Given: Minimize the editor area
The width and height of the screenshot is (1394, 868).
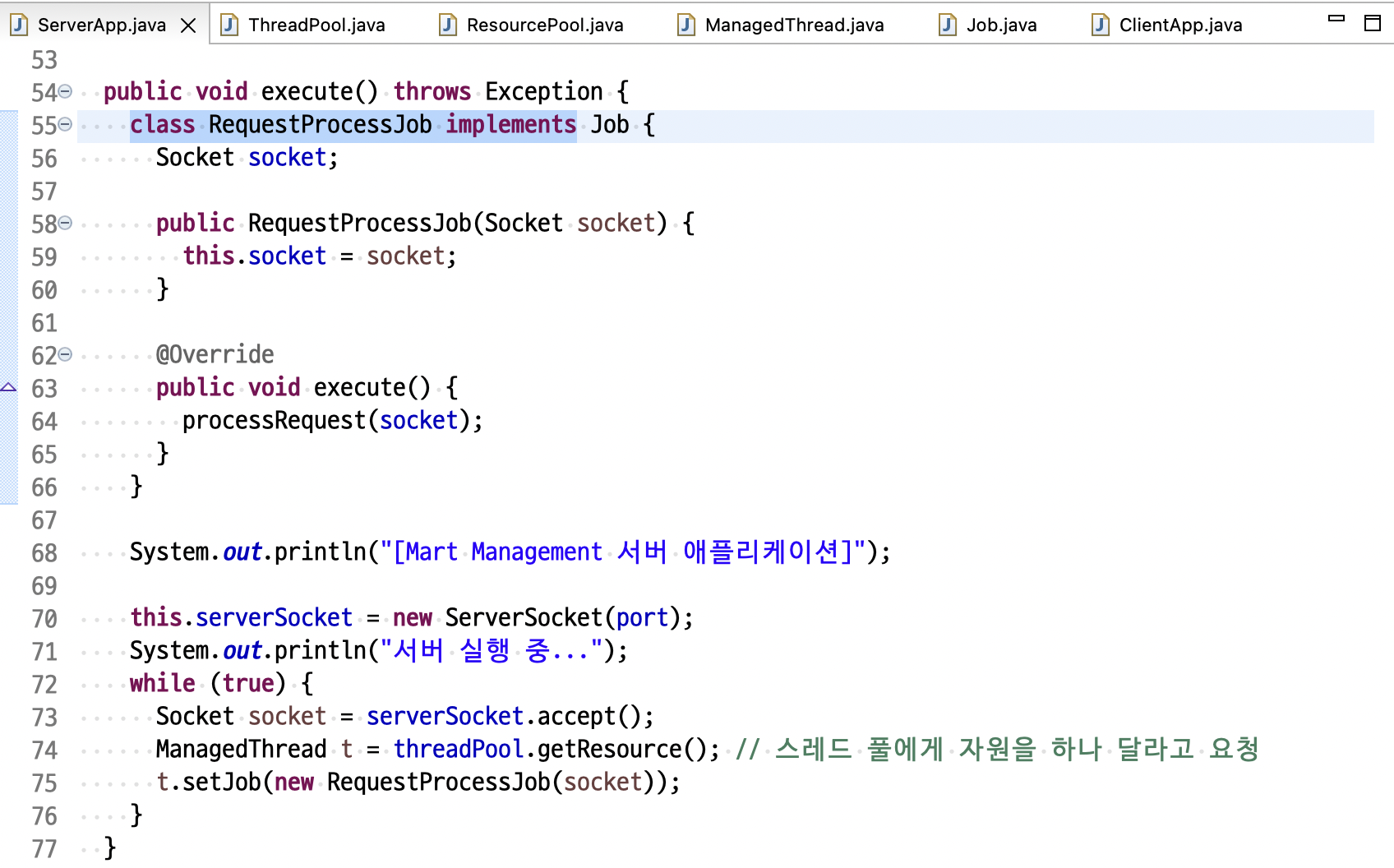Looking at the screenshot, I should point(1337,18).
